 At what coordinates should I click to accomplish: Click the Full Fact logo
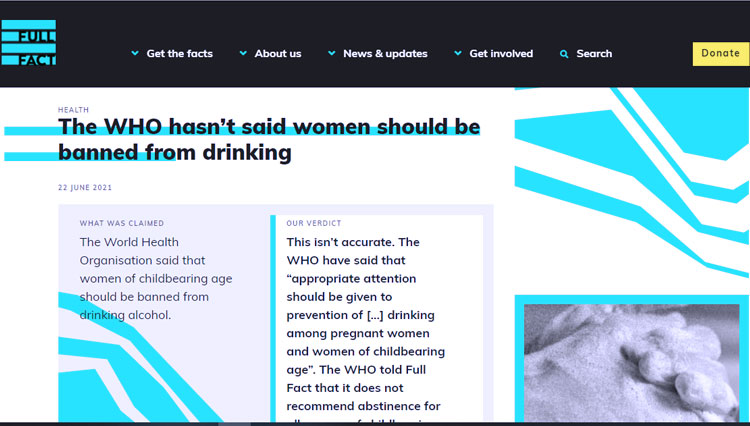[29, 43]
